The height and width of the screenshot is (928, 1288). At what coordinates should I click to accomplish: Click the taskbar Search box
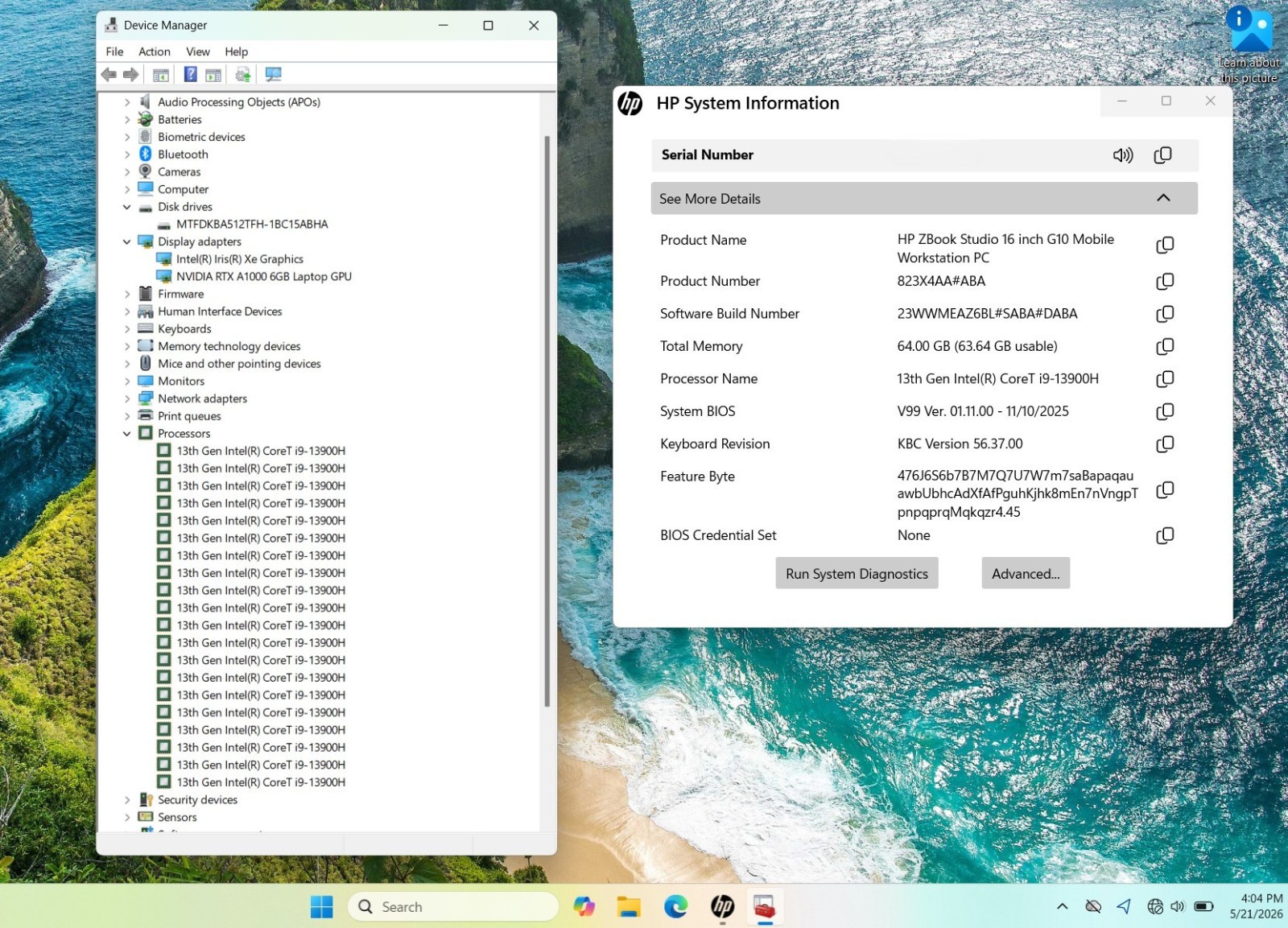[x=453, y=907]
